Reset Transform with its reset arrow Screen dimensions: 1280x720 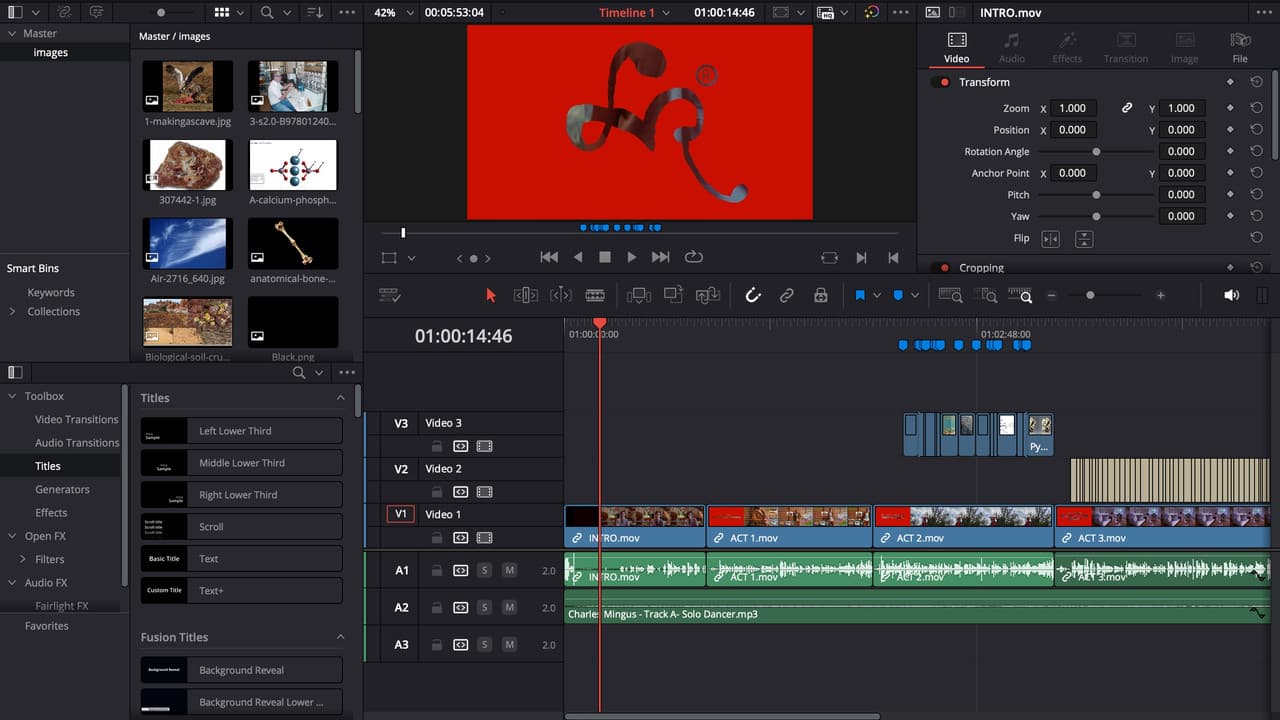tap(1257, 82)
